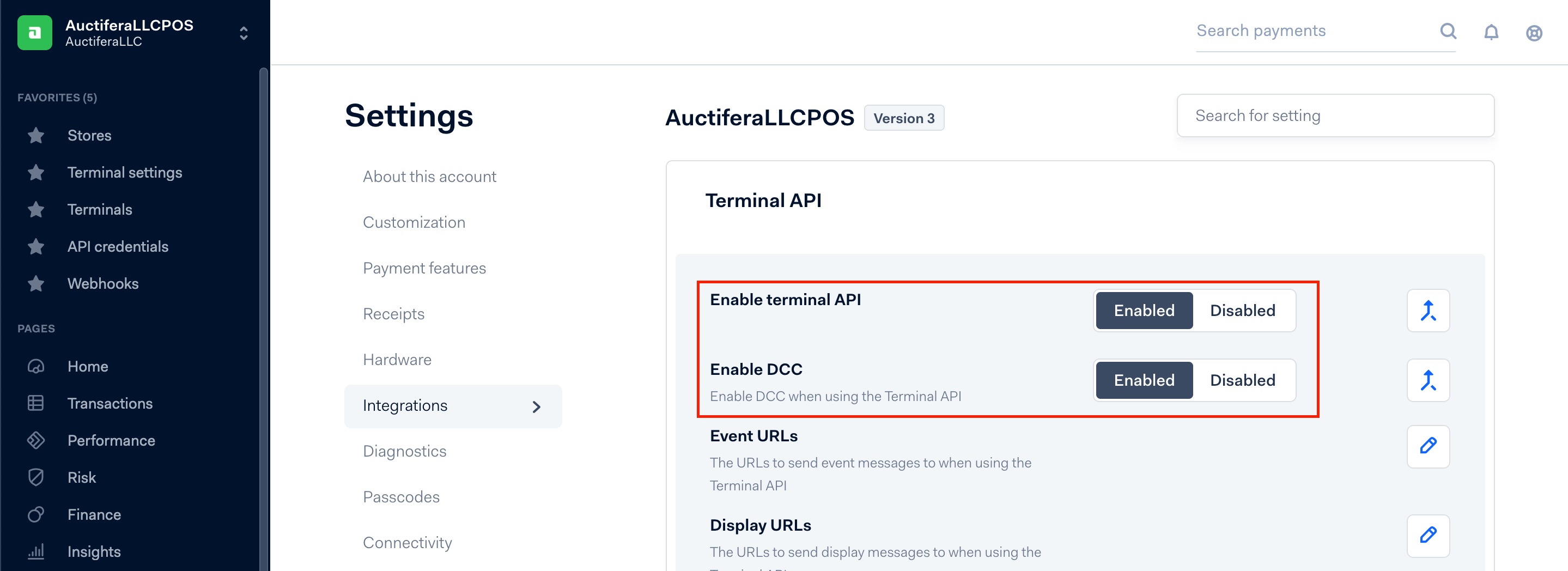Click the Risk shield icon
This screenshot has height=571, width=1568.
36,477
